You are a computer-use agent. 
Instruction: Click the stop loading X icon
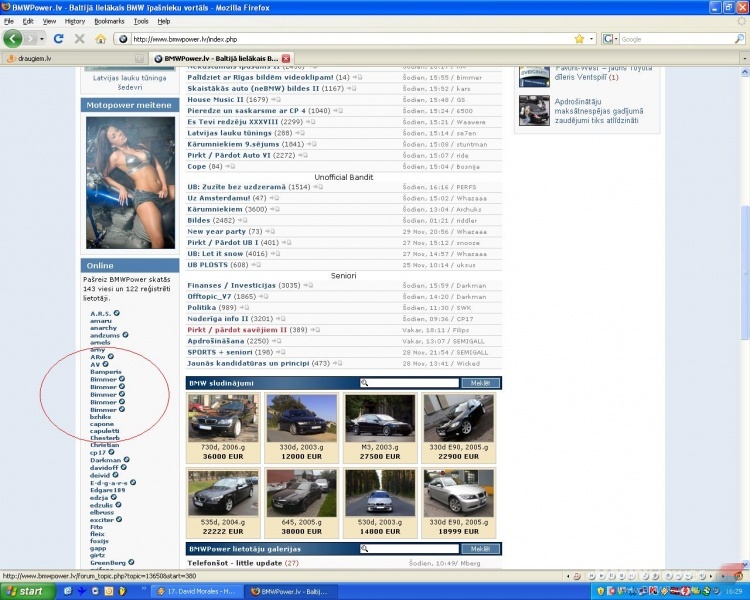pyautogui.click(x=79, y=39)
